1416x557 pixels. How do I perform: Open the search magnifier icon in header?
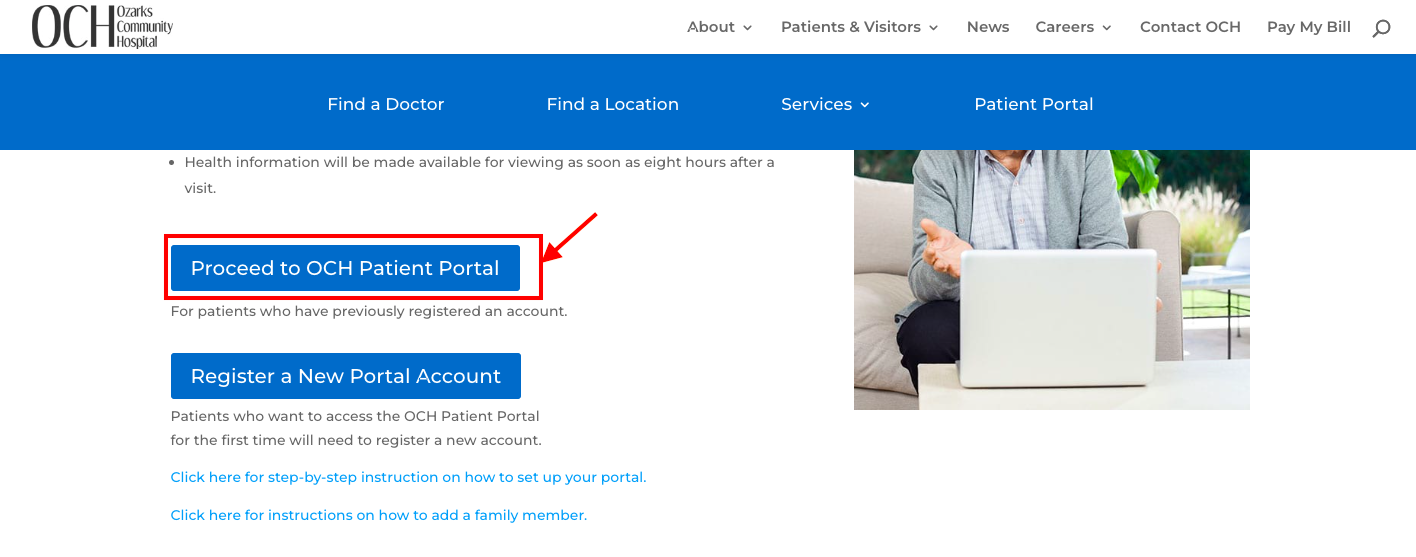(x=1381, y=28)
